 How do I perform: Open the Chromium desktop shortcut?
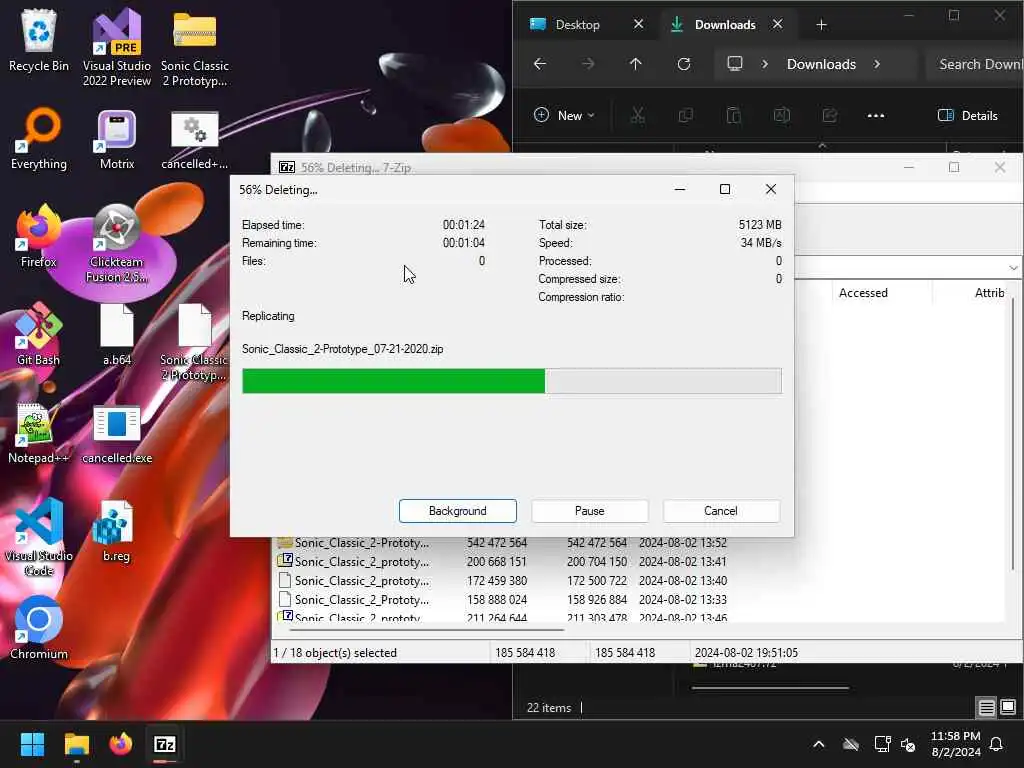coord(39,628)
